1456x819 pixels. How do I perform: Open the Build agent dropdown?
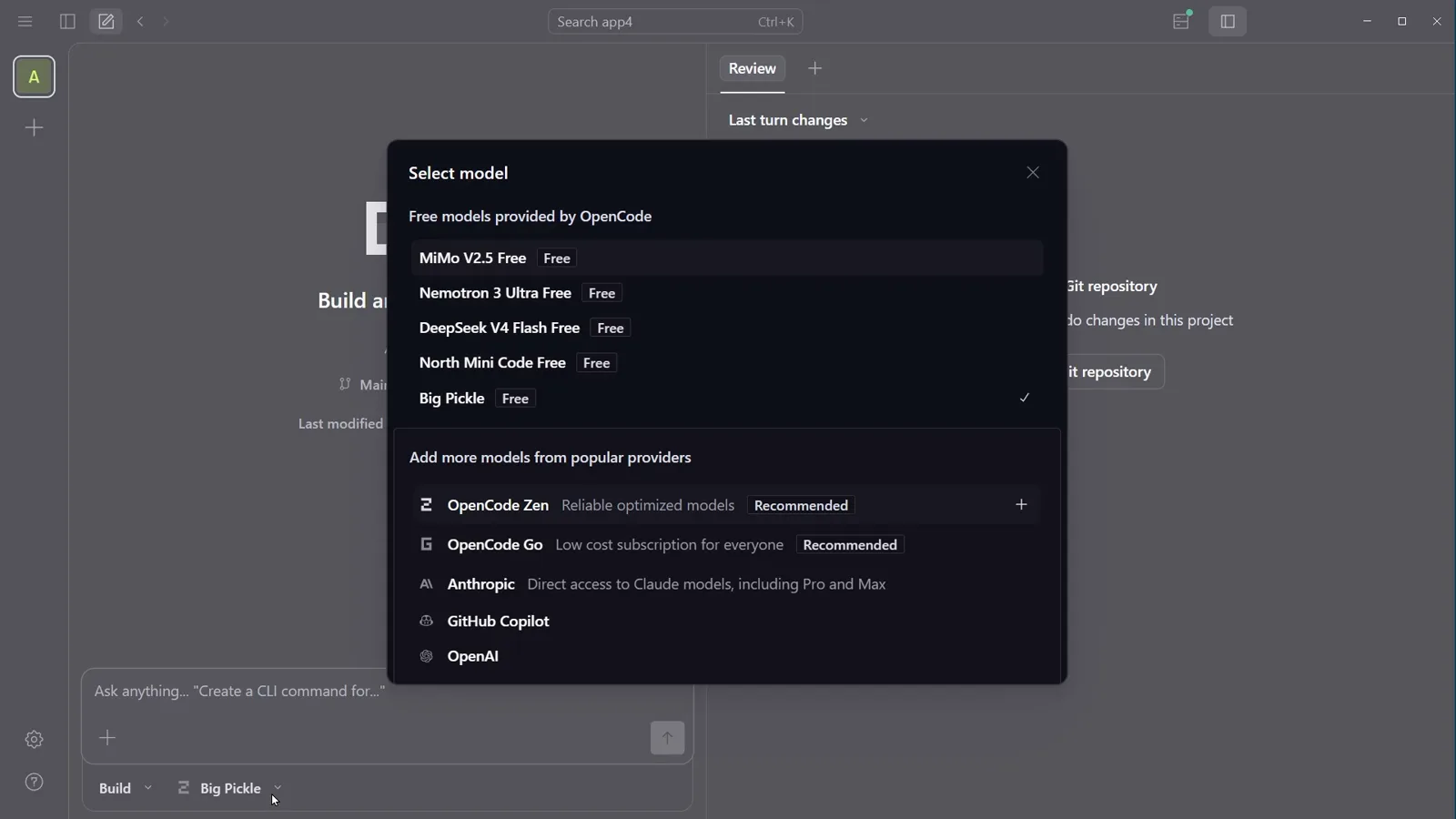pyautogui.click(x=126, y=788)
